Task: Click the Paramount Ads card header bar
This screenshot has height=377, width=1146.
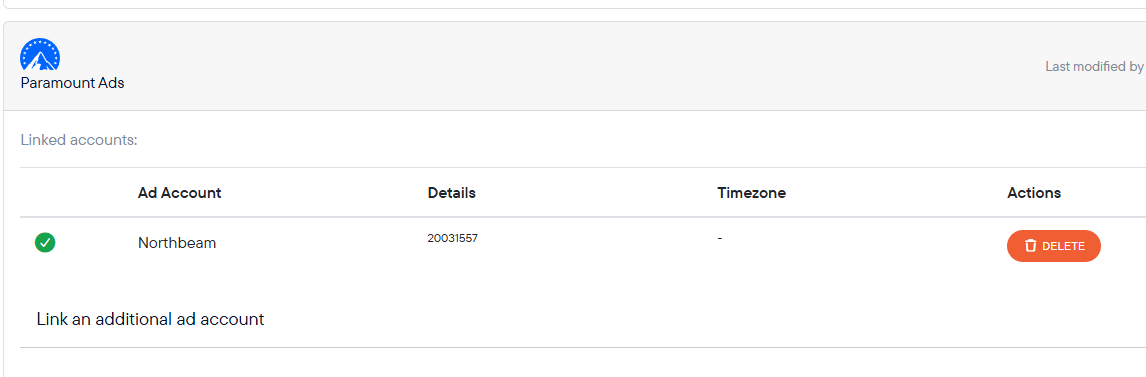Action: [574, 66]
